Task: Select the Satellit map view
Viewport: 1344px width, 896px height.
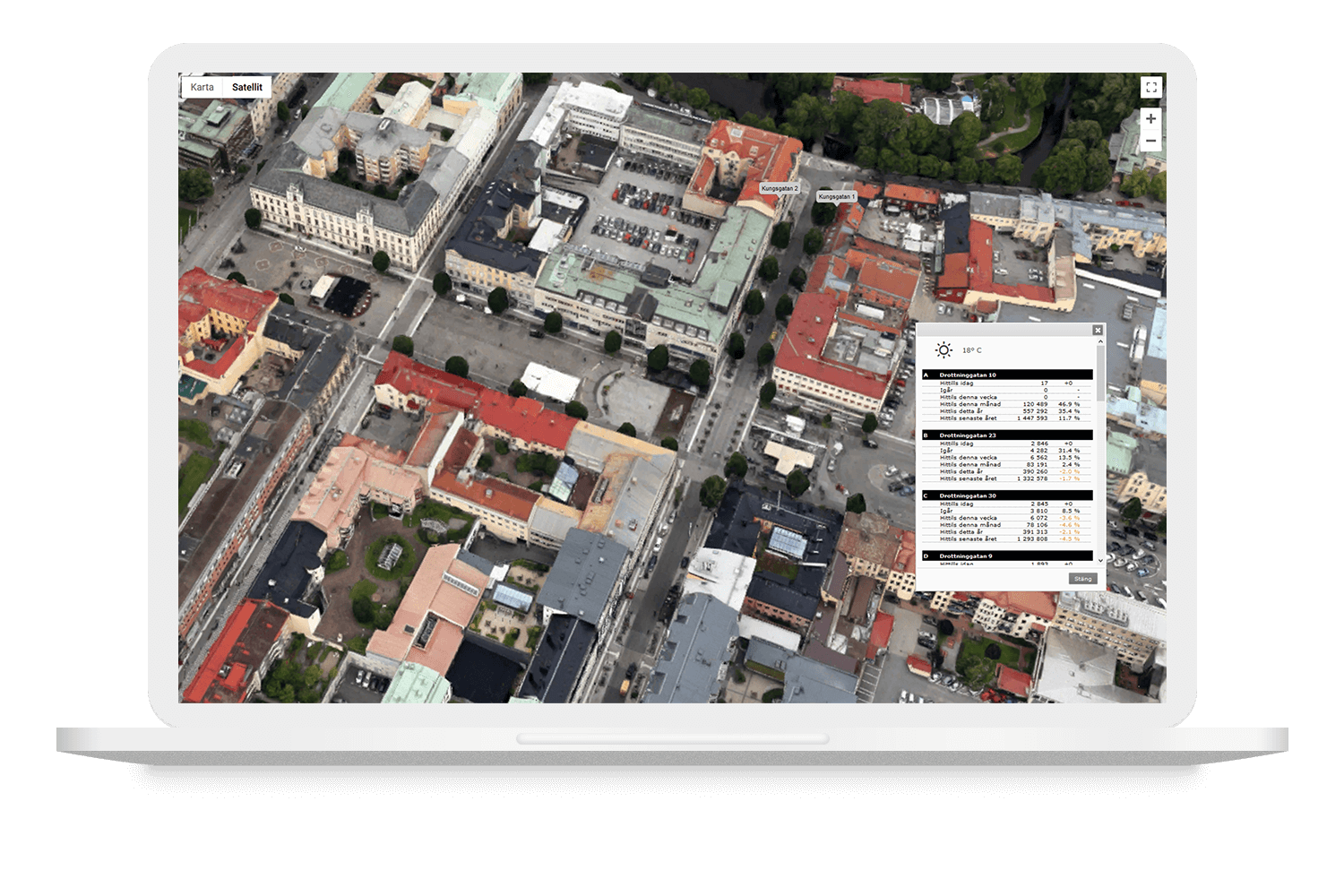Action: coord(247,87)
